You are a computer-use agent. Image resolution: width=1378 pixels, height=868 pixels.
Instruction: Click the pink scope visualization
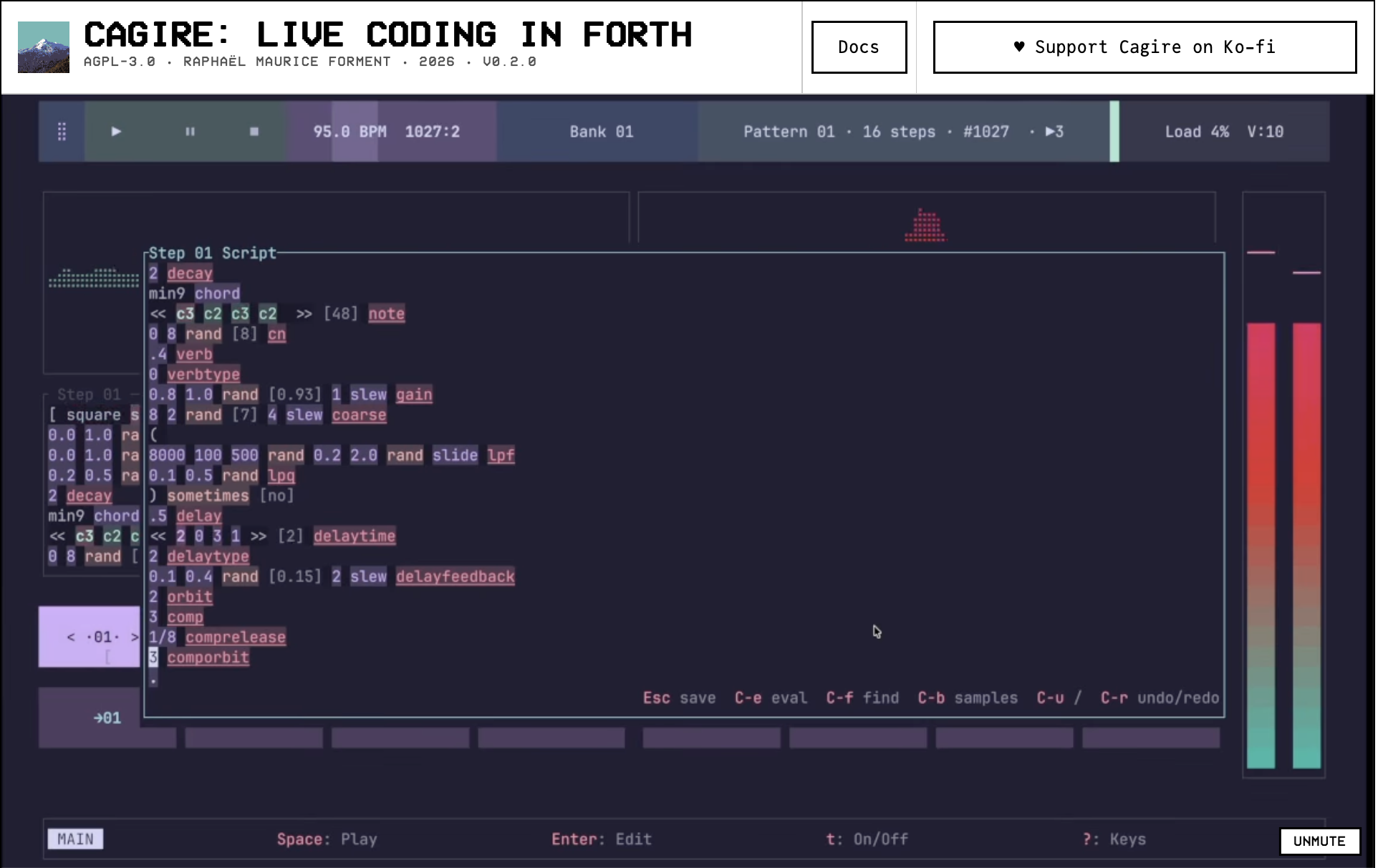point(926,225)
